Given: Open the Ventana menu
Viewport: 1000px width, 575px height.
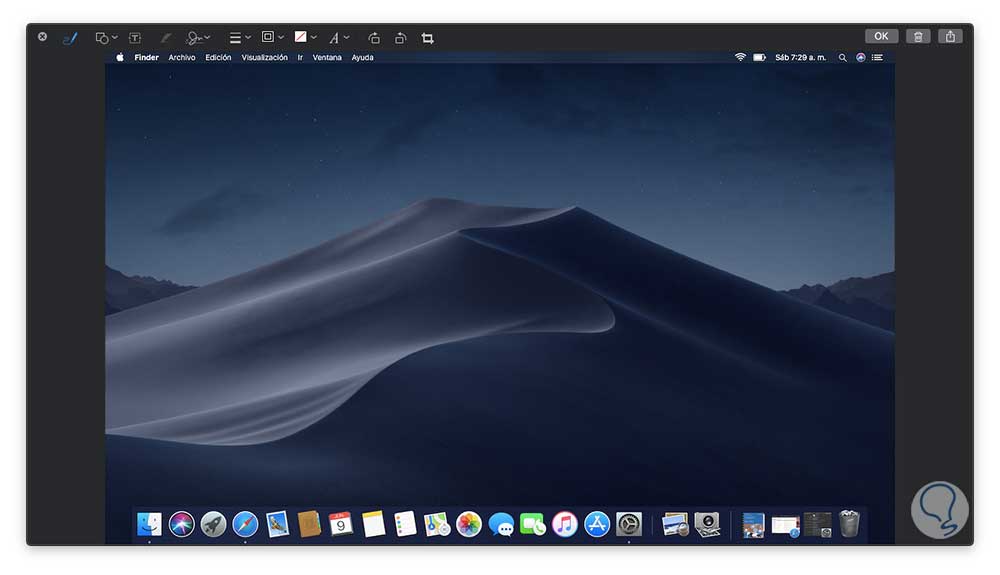Looking at the screenshot, I should pos(327,57).
